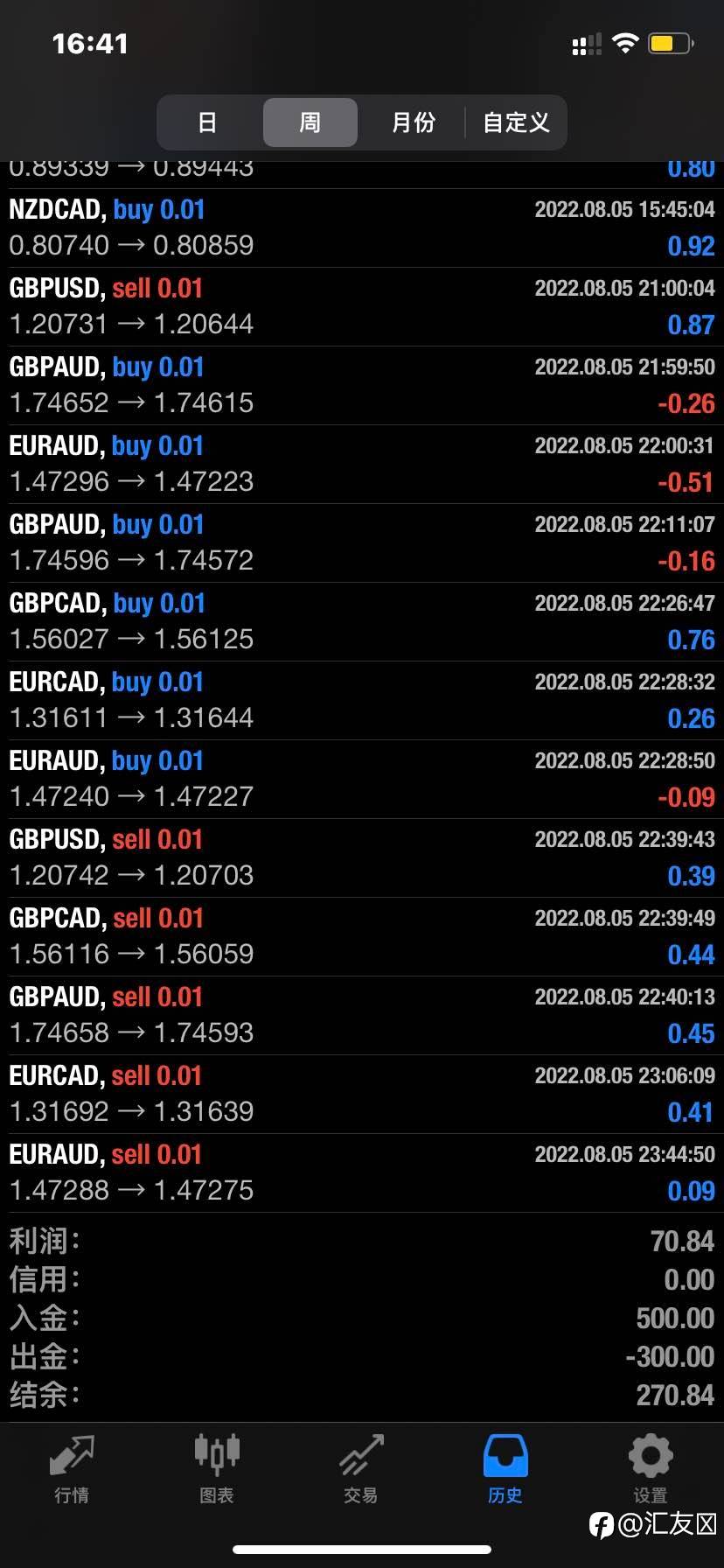
Task: Tap the 结余 balance value 270.84
Action: [x=676, y=1395]
